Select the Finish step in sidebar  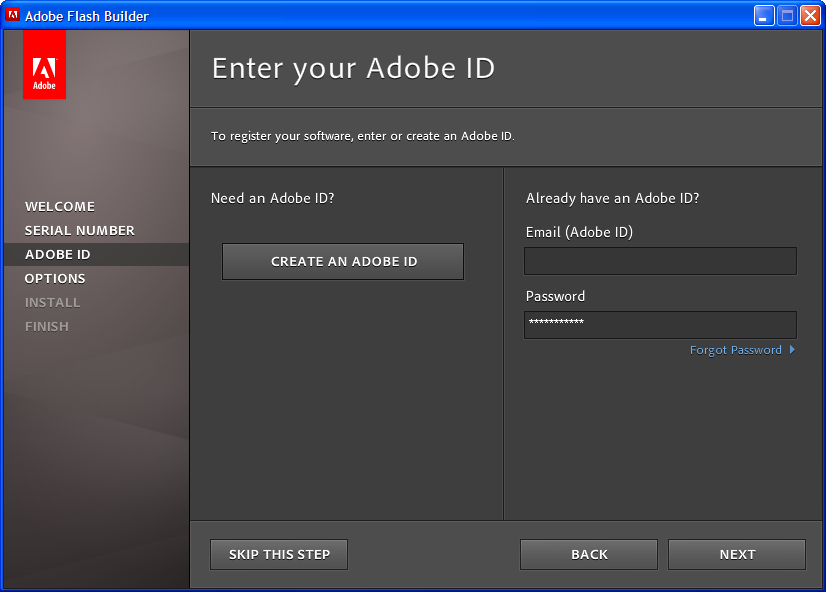tap(47, 327)
